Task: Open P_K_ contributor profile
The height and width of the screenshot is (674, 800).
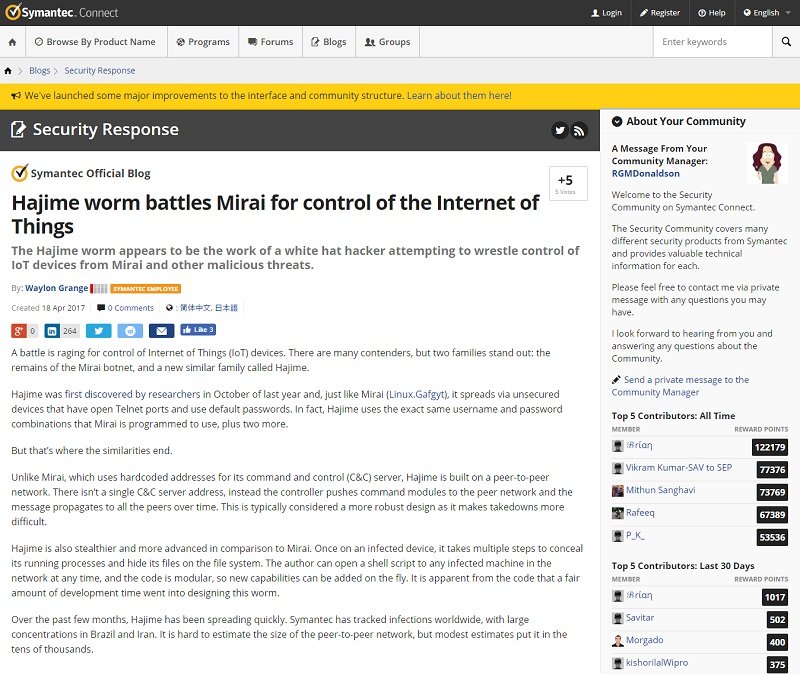Action: pyautogui.click(x=635, y=535)
